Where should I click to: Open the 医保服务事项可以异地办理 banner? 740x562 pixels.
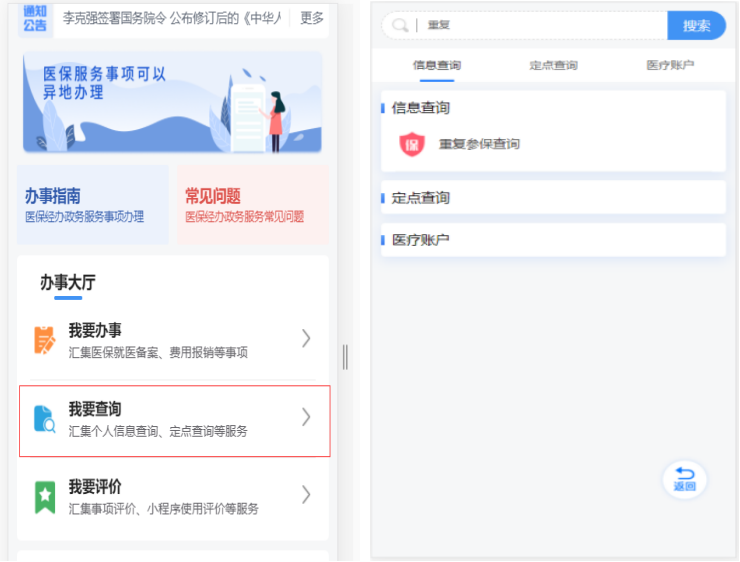point(172,102)
